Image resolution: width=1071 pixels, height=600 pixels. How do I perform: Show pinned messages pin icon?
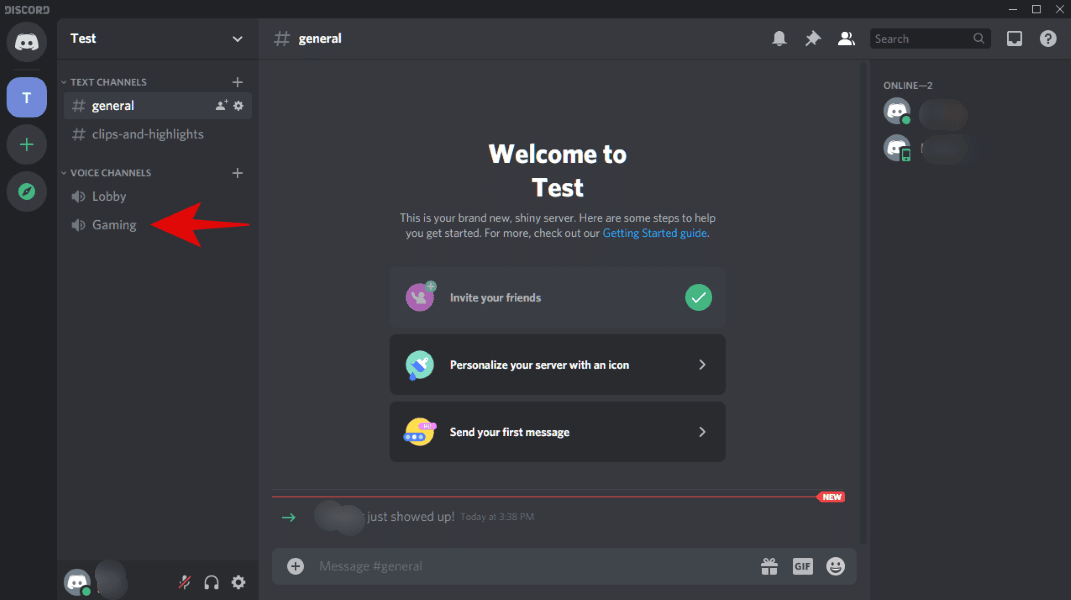click(813, 38)
